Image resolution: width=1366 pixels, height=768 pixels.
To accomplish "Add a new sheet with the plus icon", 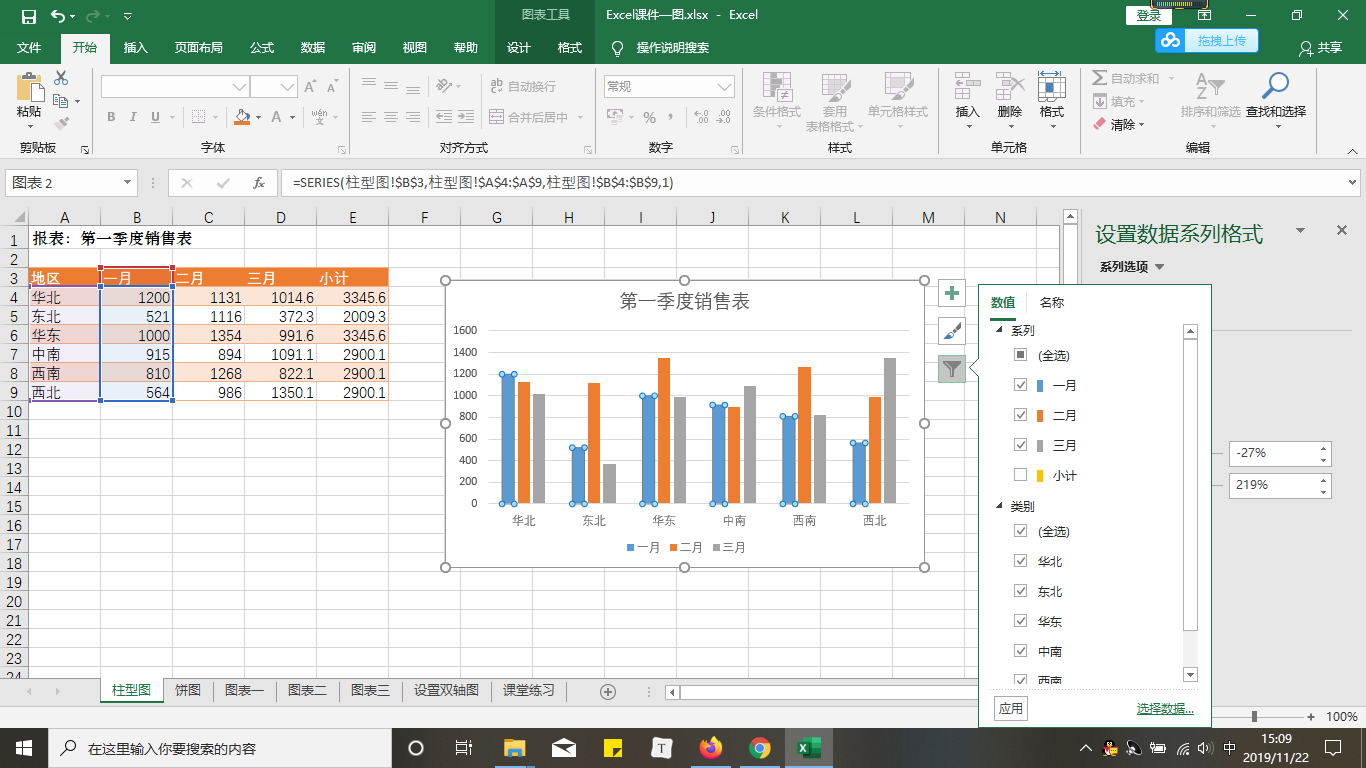I will tap(607, 691).
